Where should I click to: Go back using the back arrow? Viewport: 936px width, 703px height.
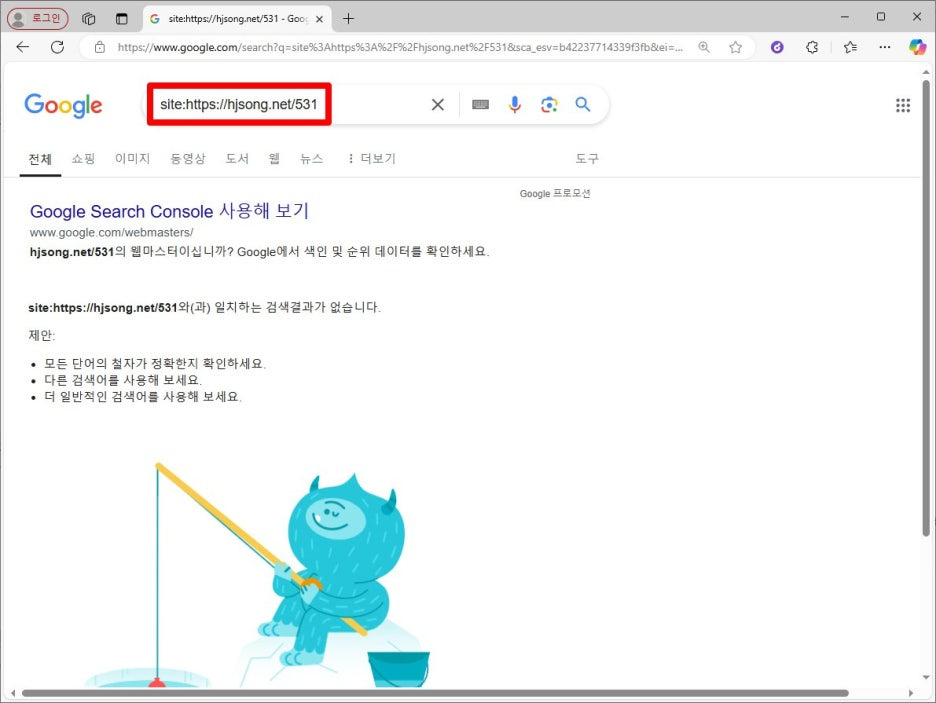point(23,47)
